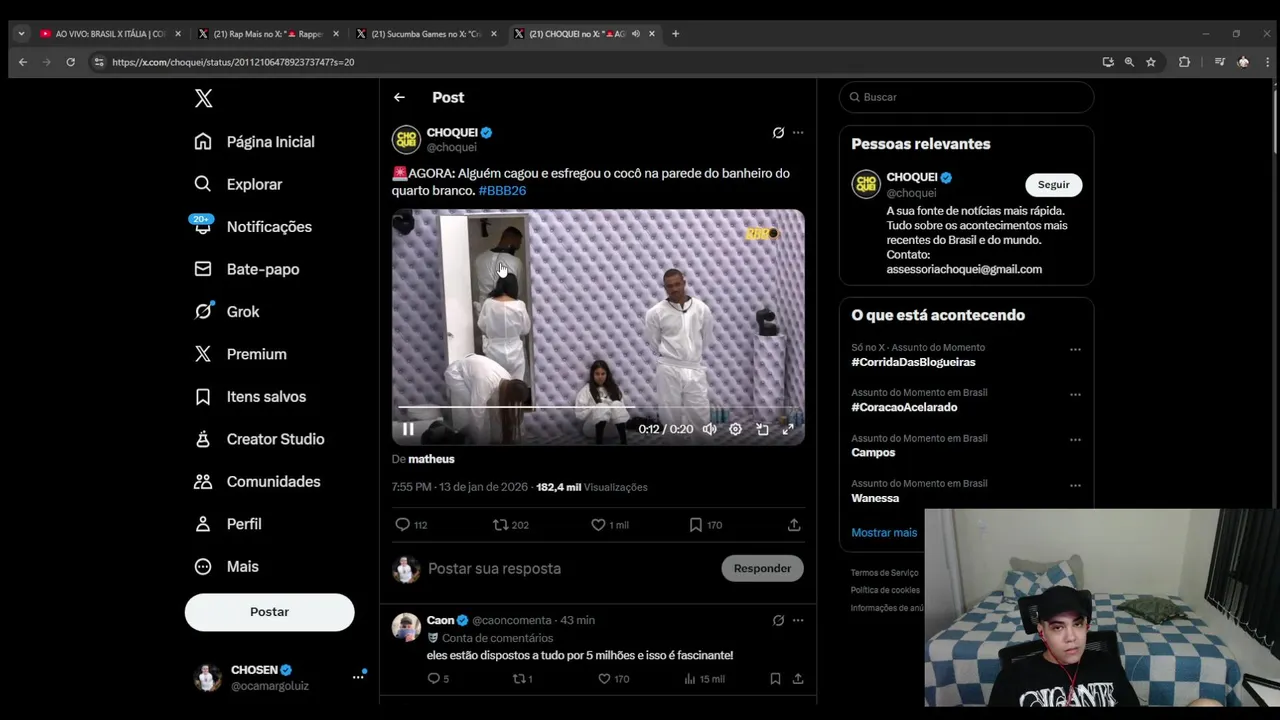Repost Caon's comment

[521, 679]
